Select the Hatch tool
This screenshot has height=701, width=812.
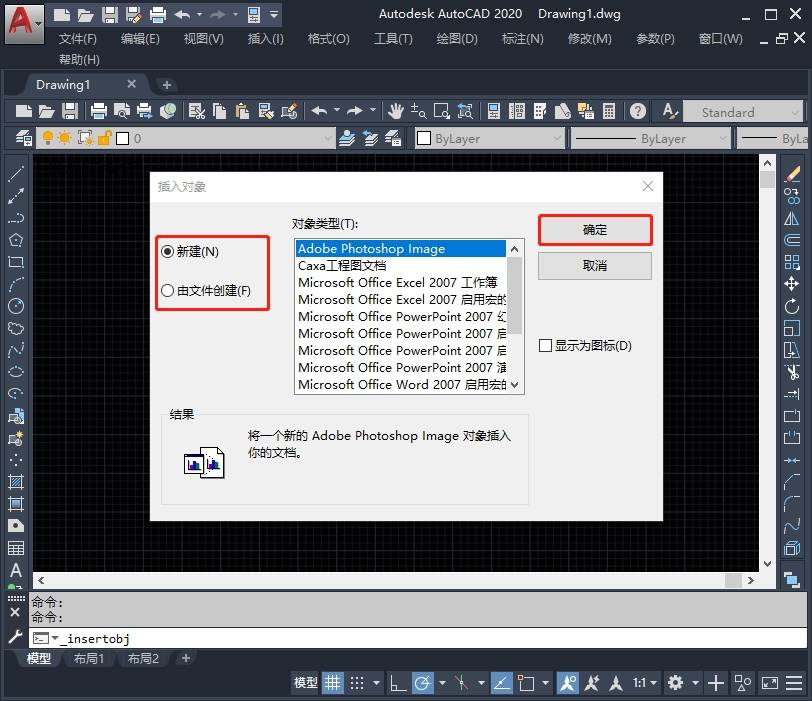pyautogui.click(x=16, y=482)
